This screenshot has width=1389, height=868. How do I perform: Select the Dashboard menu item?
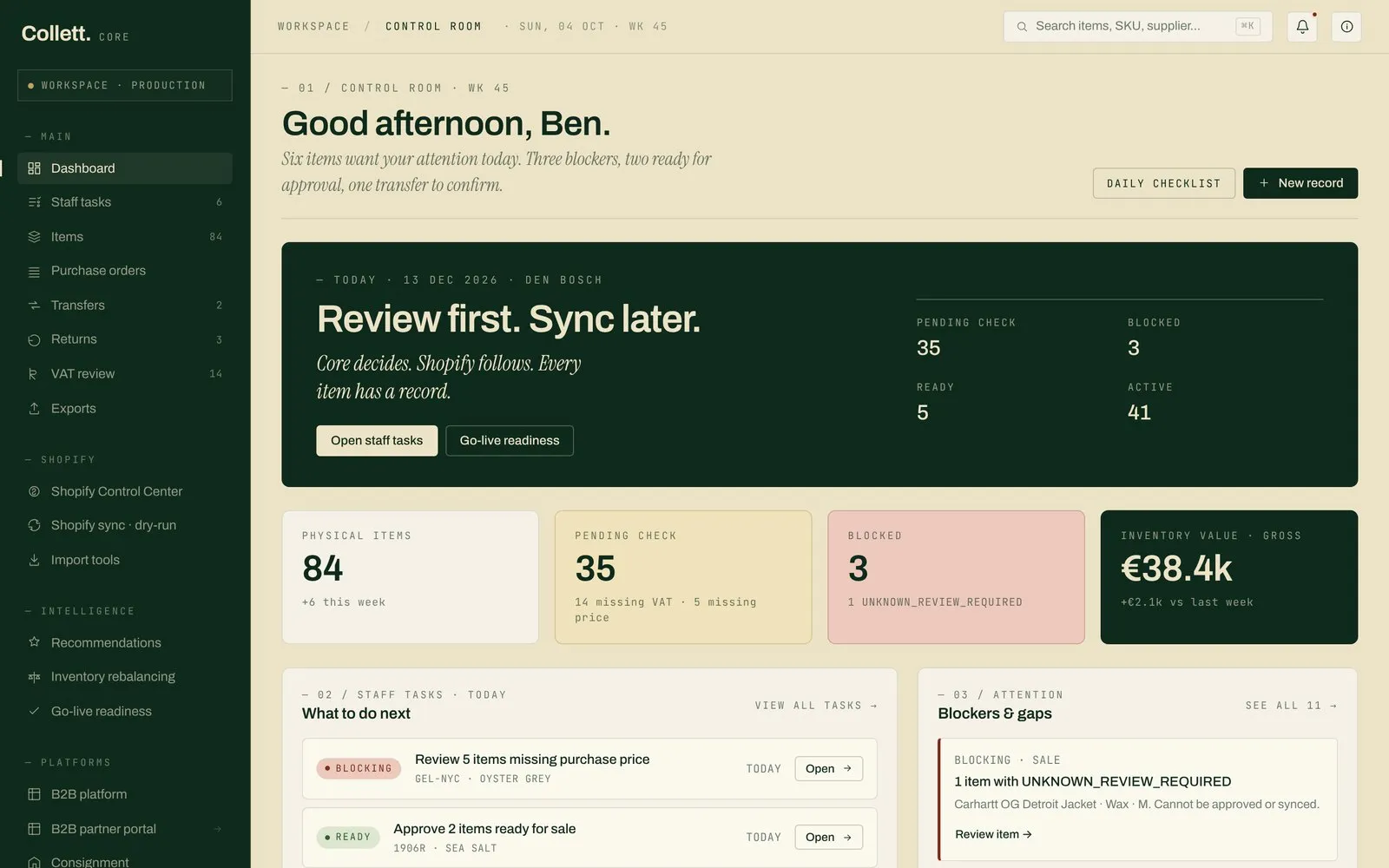pyautogui.click(x=125, y=168)
